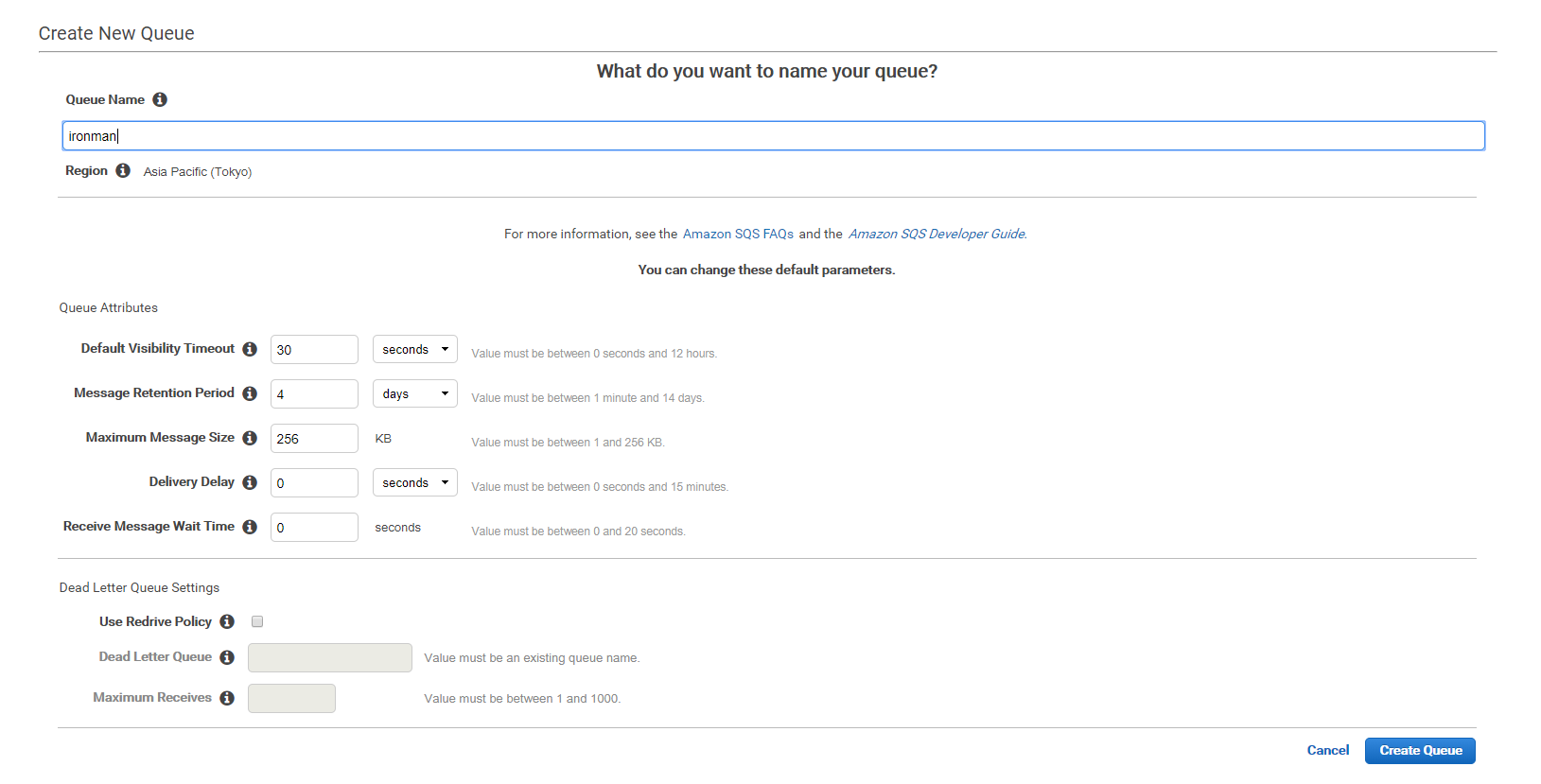1541x784 pixels.
Task: Enable the Use Redrive Policy checkbox
Action: coord(257,621)
